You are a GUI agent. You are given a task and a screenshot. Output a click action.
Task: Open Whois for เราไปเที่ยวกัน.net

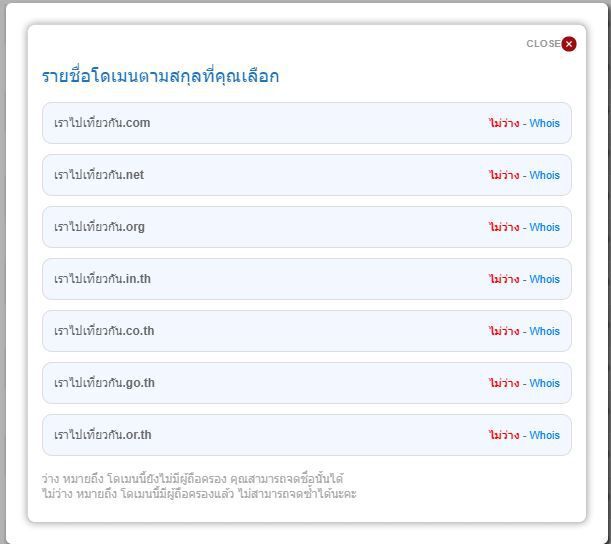[x=544, y=175]
